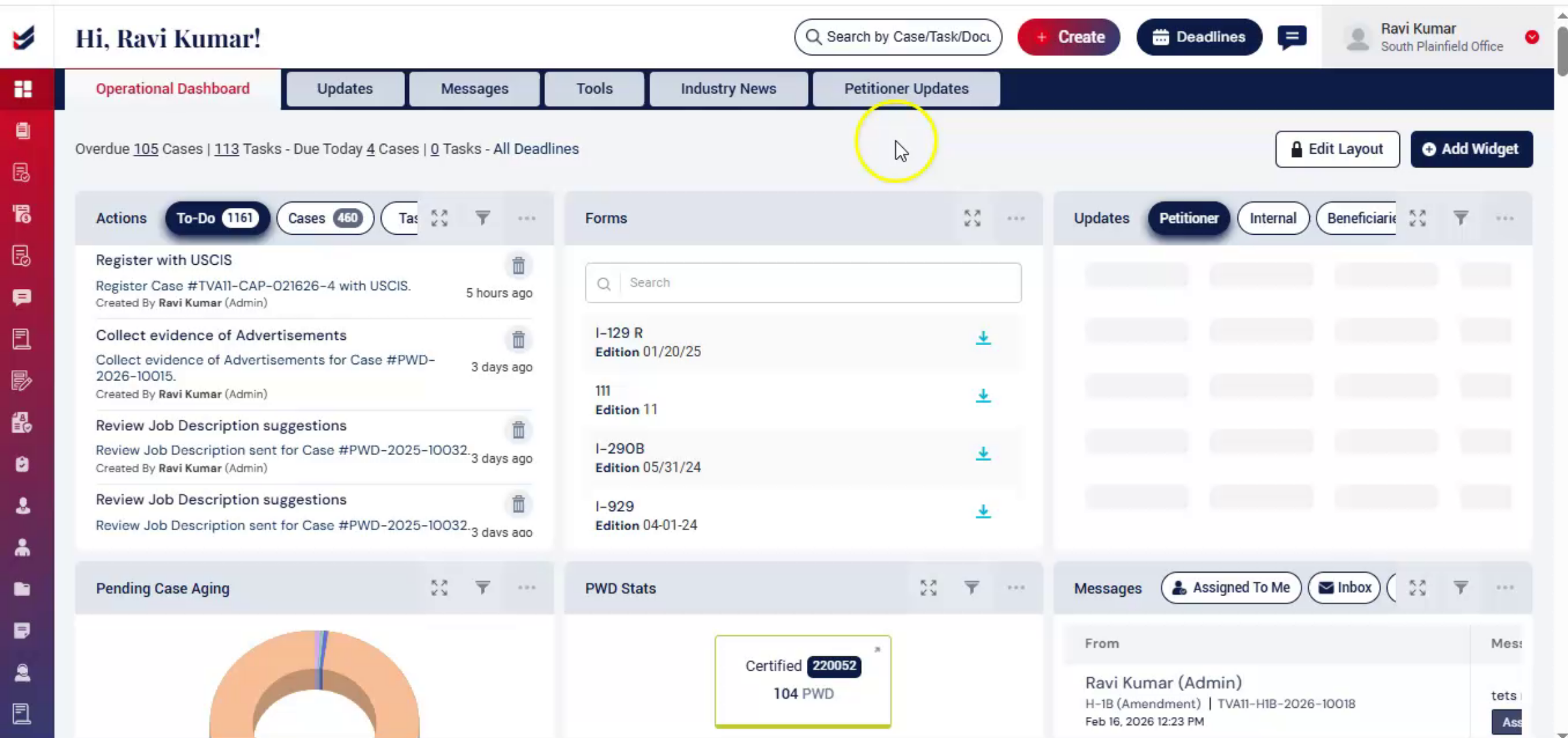Viewport: 1568px width, 738px height.
Task: Open more options for Forms widget
Action: [1016, 218]
